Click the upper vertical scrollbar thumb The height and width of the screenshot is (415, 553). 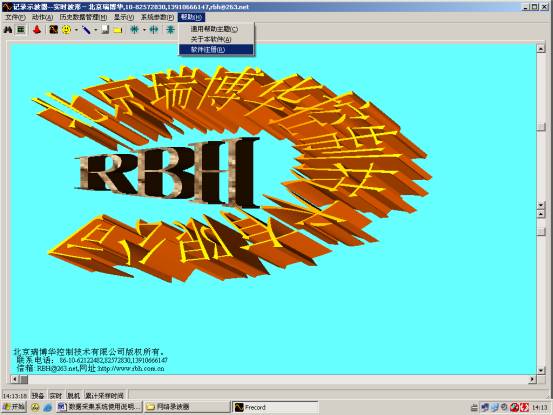541,127
